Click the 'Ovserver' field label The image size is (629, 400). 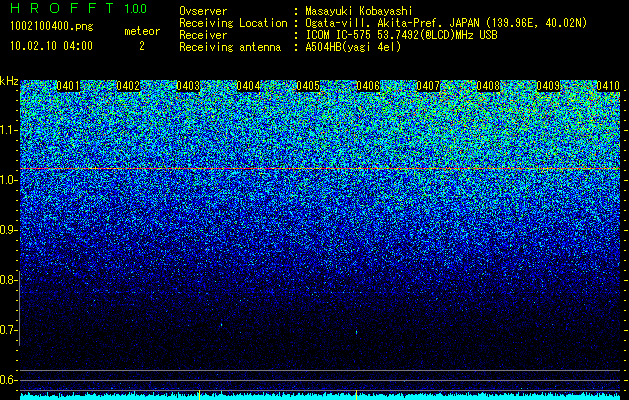(x=203, y=11)
